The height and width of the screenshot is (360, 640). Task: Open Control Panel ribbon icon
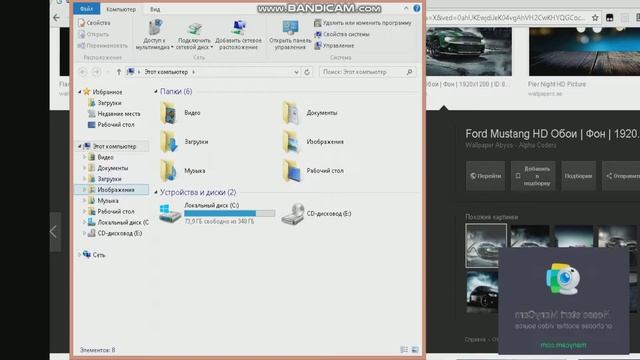coord(290,28)
